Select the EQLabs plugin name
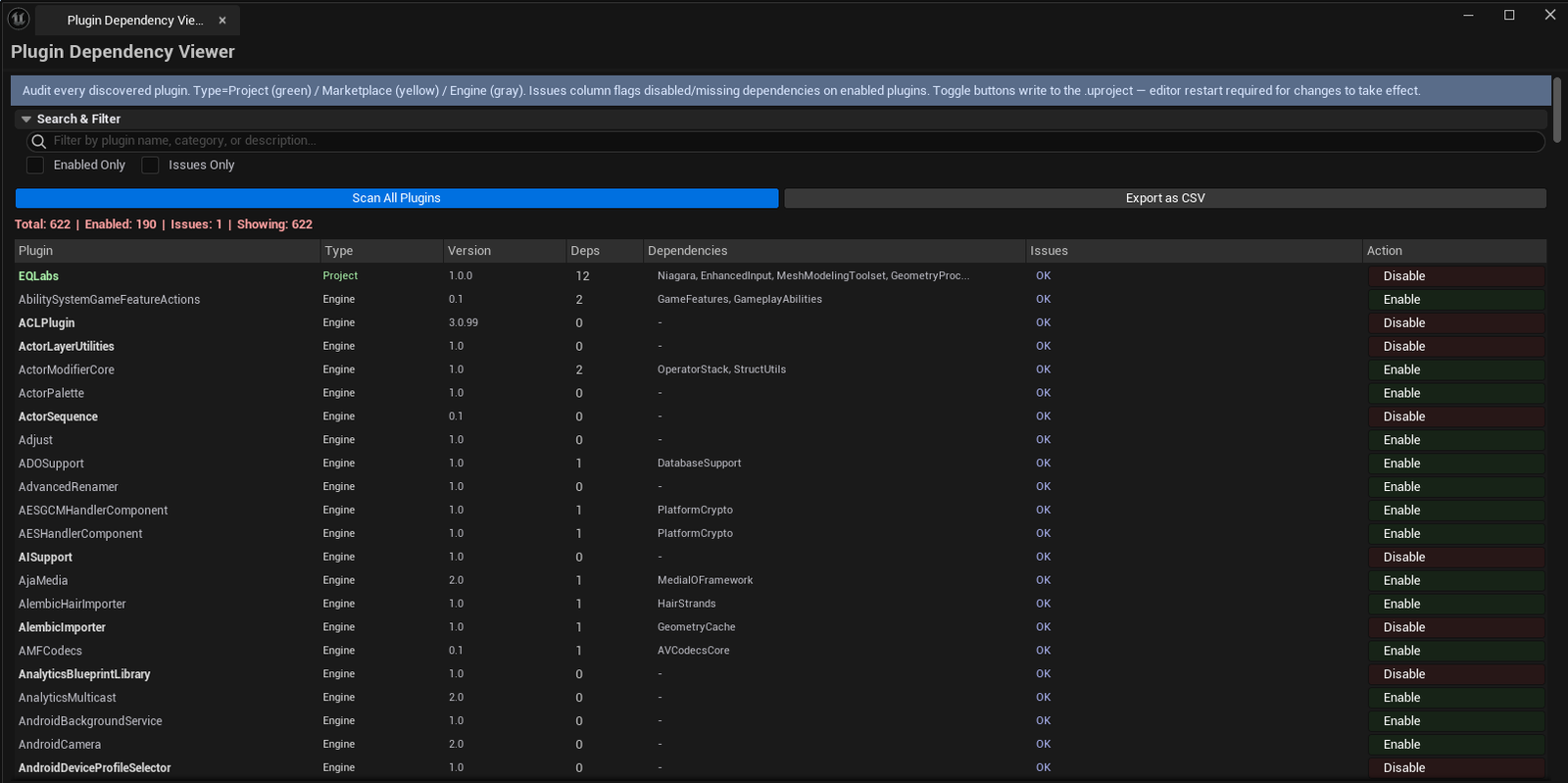This screenshot has height=783, width=1568. coord(38,276)
